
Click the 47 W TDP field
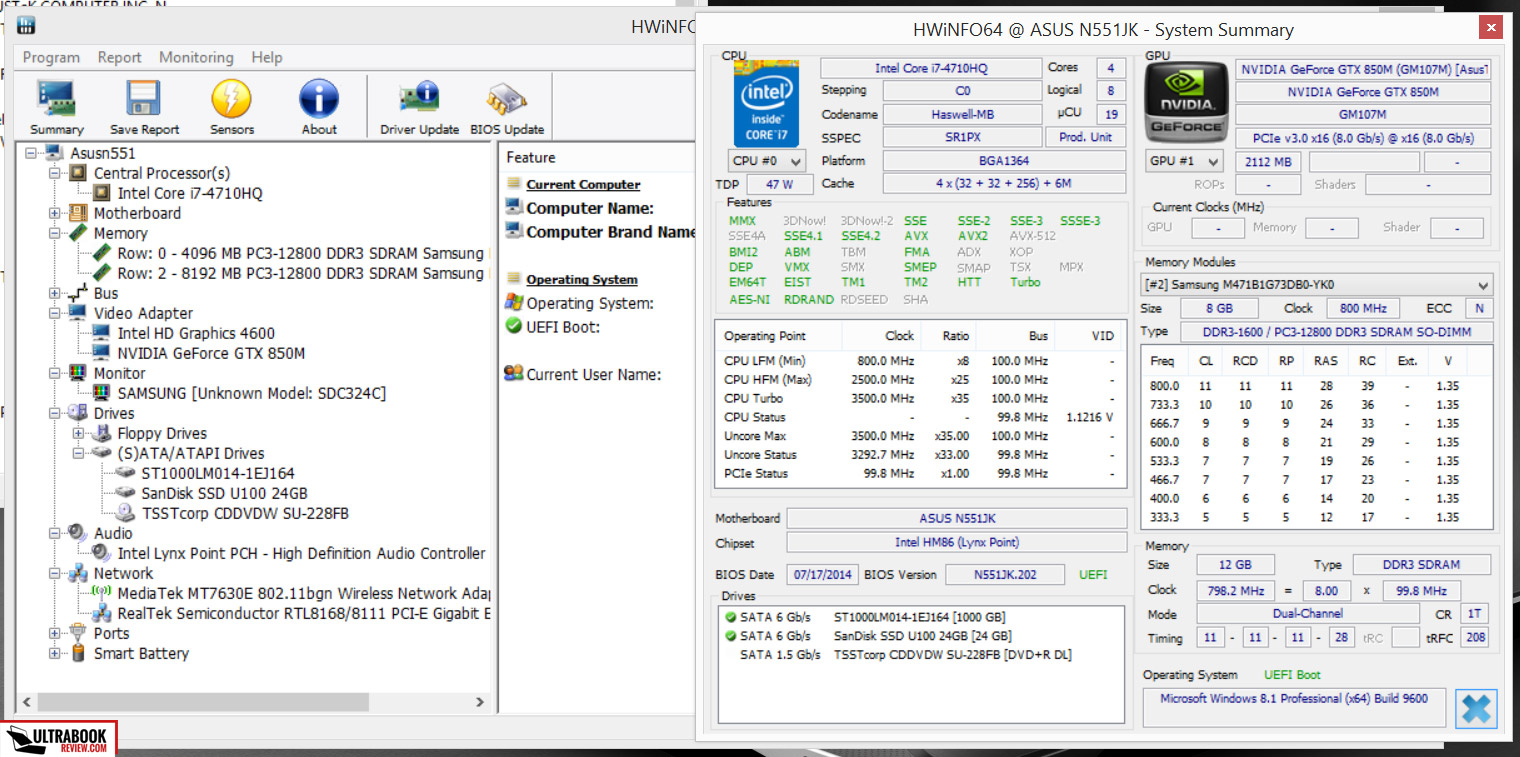click(779, 184)
